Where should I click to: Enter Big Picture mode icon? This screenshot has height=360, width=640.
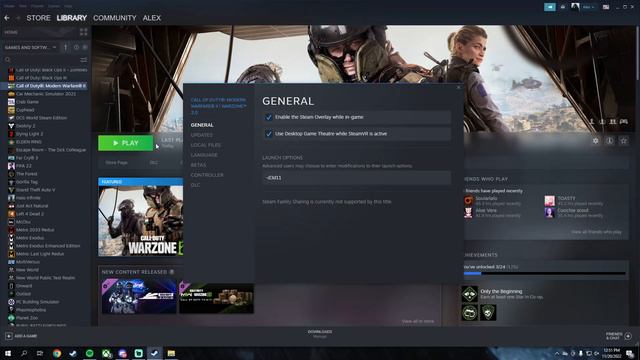(x=606, y=7)
